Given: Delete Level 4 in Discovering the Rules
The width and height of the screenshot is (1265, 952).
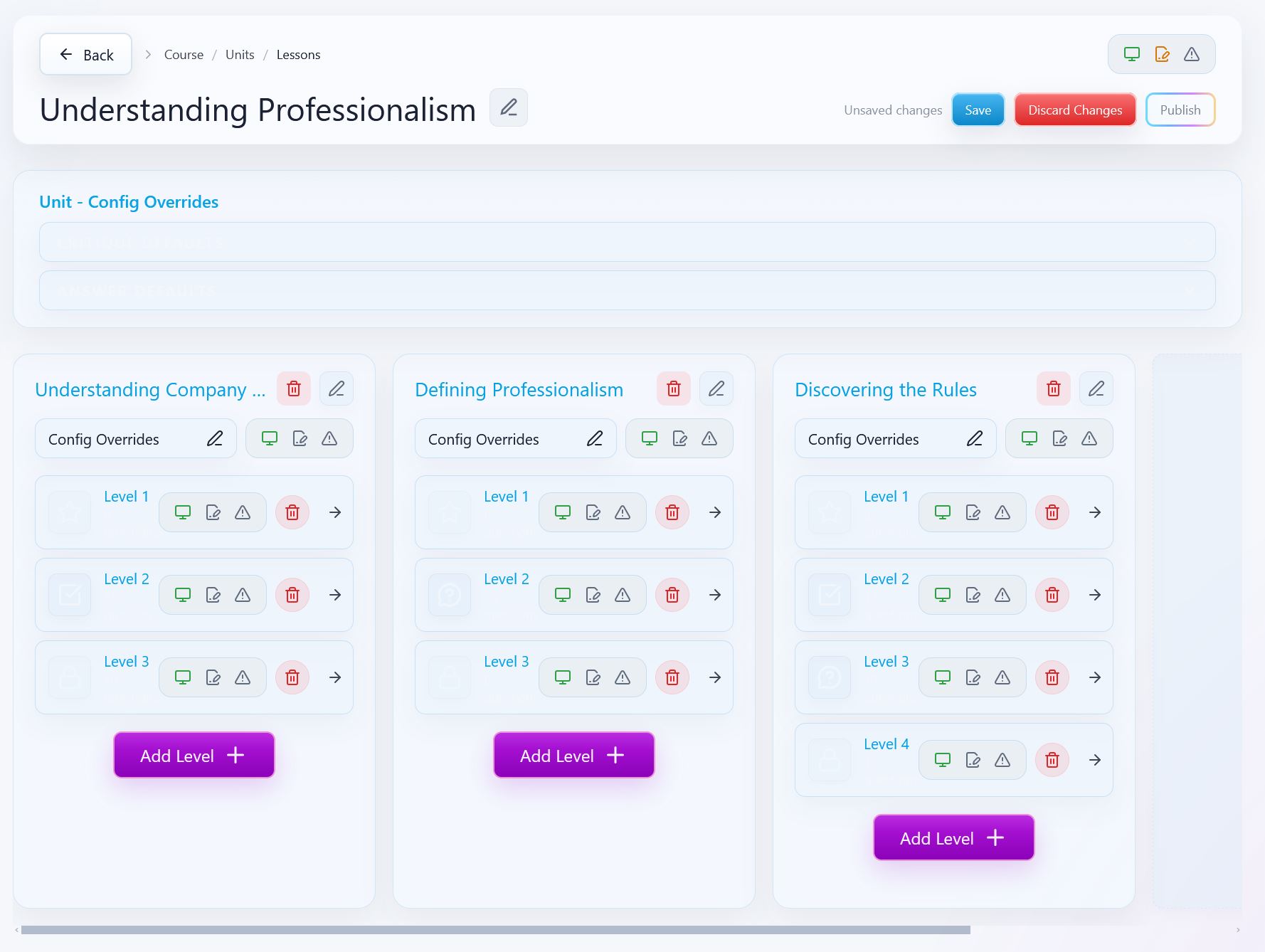Looking at the screenshot, I should pos(1052,759).
